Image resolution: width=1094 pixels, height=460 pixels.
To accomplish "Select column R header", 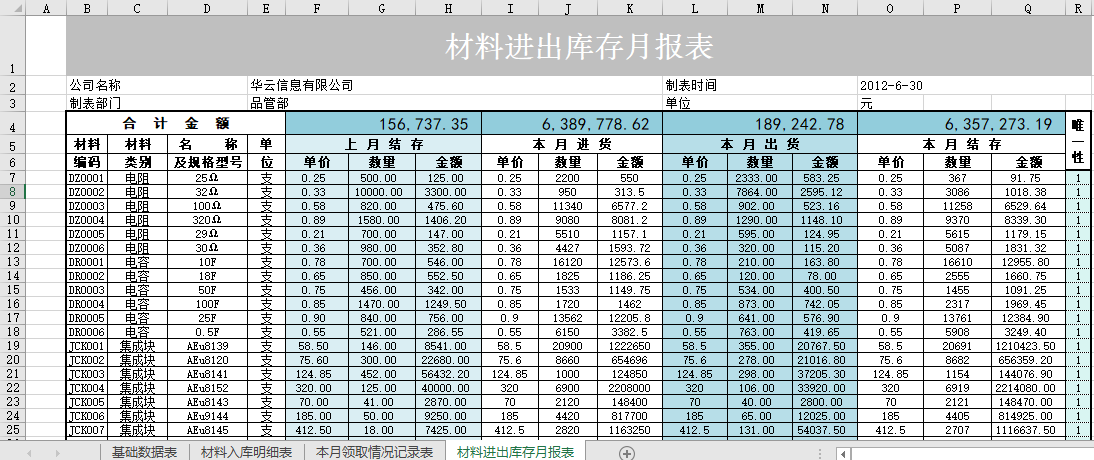I will click(x=1077, y=8).
